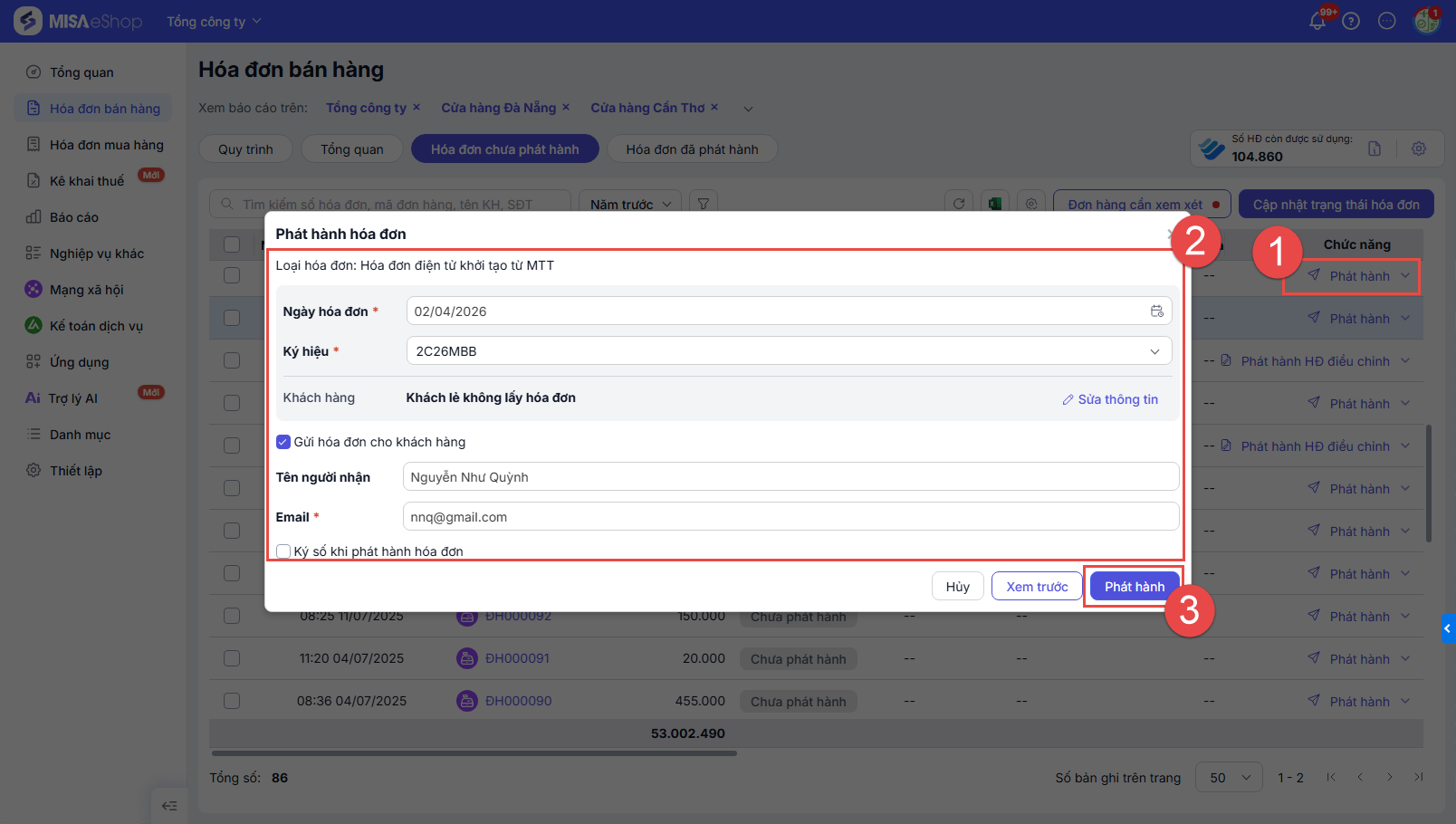1456x824 pixels.
Task: Open the filter funnel icon
Action: point(704,204)
